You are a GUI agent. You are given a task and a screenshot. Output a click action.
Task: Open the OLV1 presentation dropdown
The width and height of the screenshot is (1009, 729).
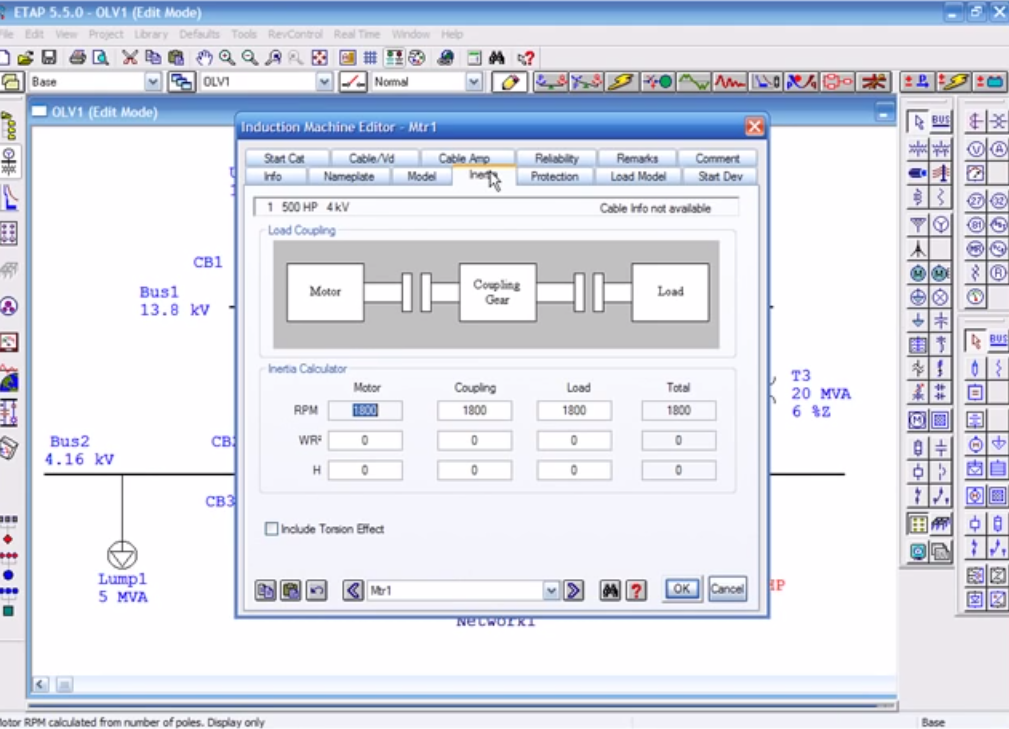point(324,82)
